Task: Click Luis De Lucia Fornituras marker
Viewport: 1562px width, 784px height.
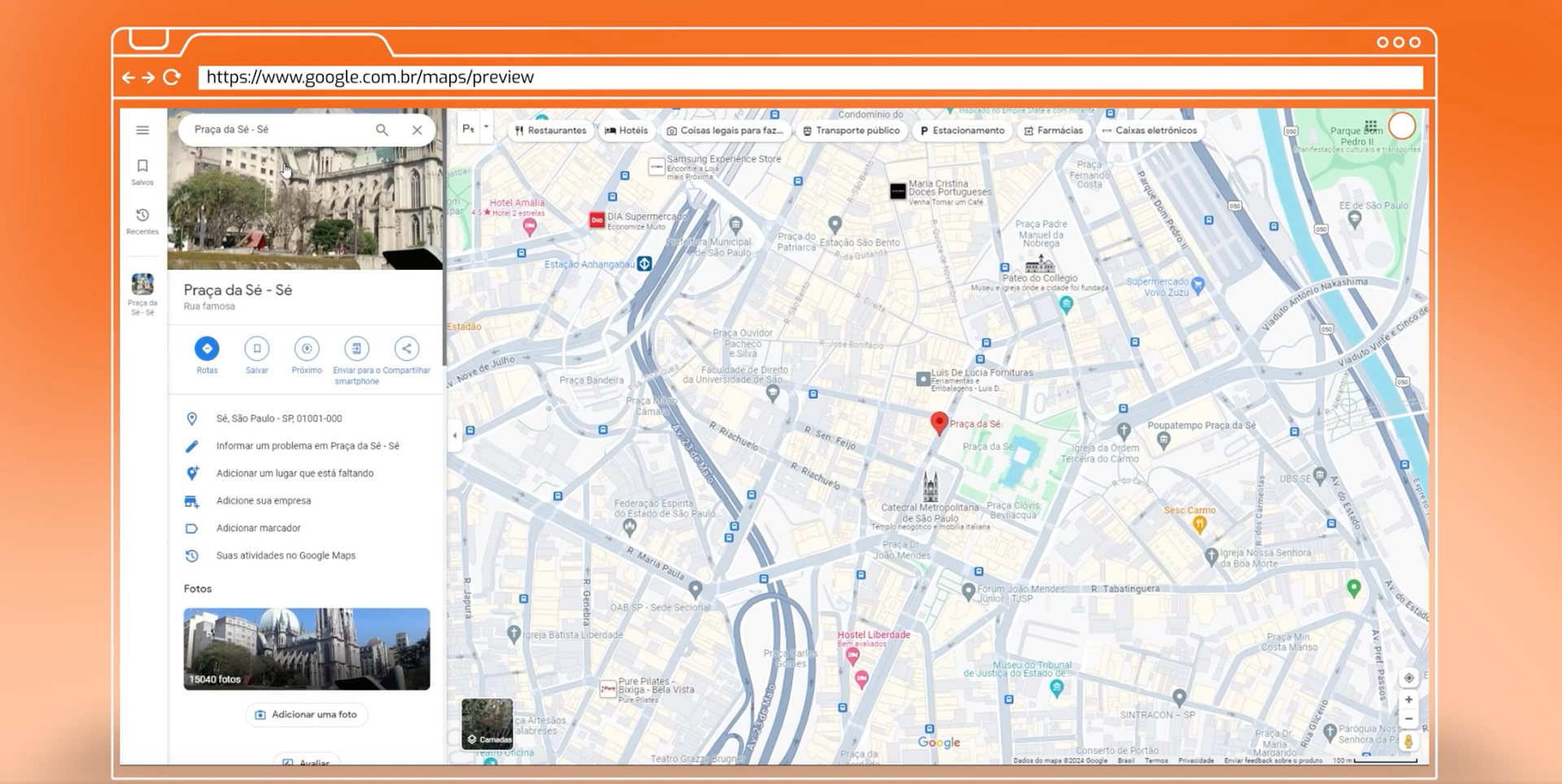Action: (923, 379)
